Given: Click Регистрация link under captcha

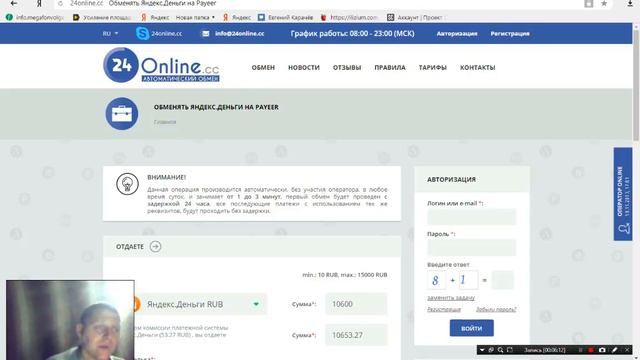Looking at the screenshot, I should pyautogui.click(x=444, y=309).
